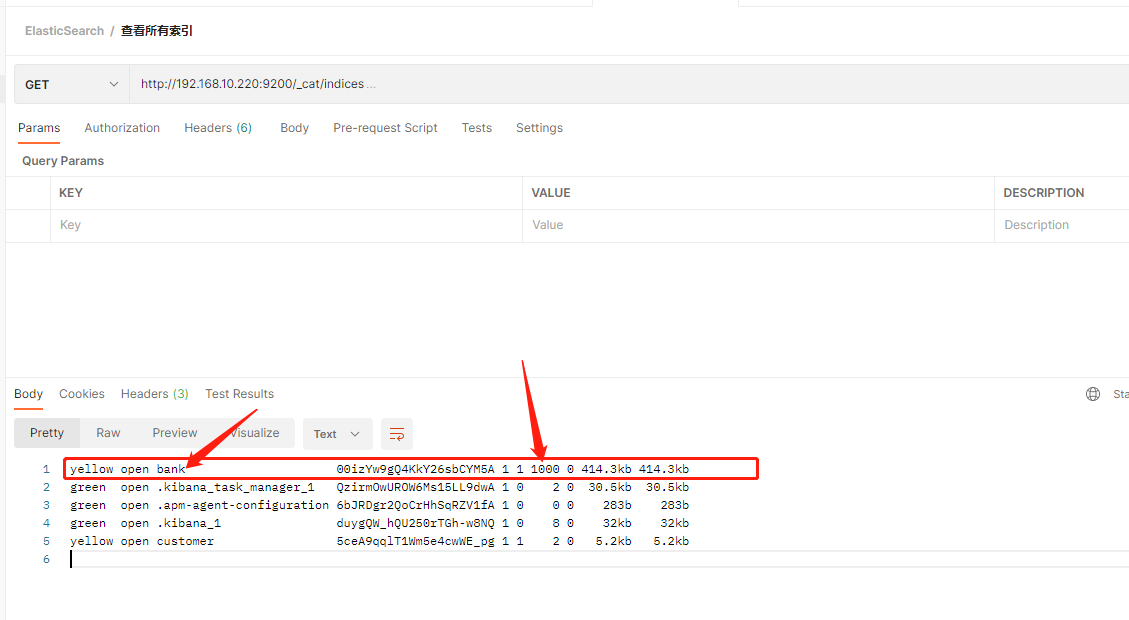1129x620 pixels.
Task: Click the 6bJRDgr2QoCrHhSqRZV1fA uuid
Action: [415, 506]
